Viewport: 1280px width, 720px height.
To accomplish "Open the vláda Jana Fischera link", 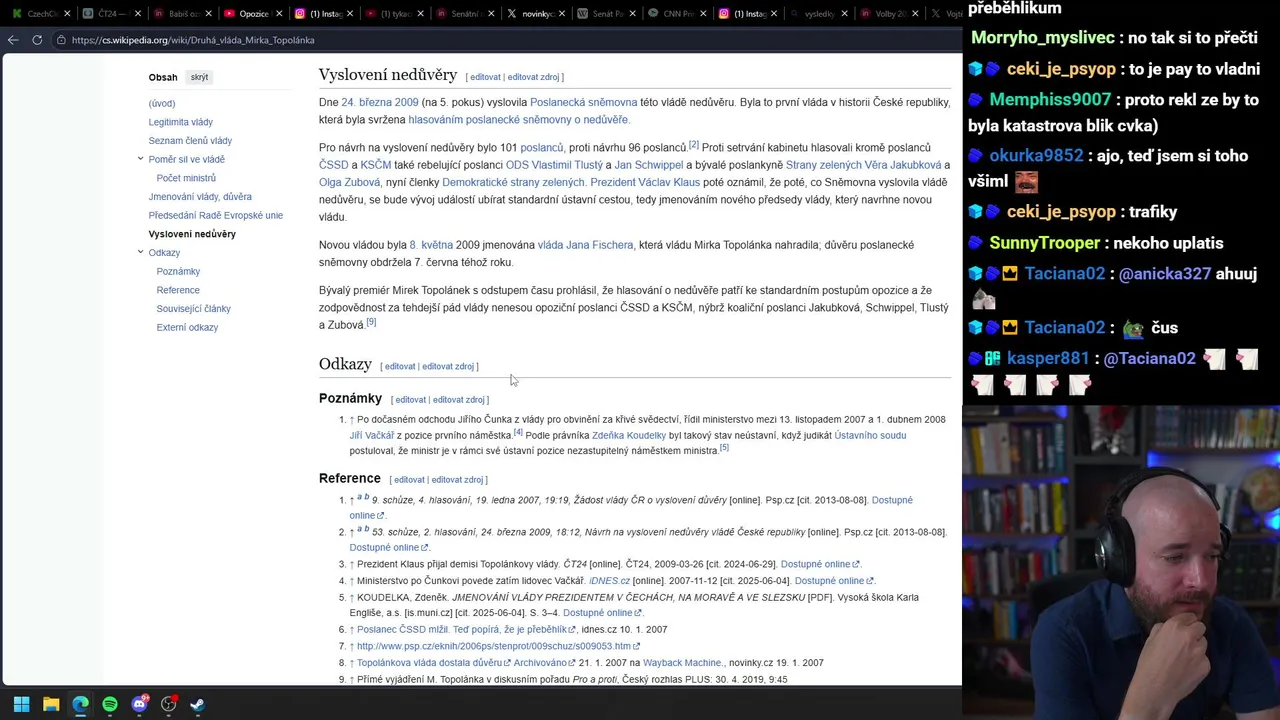I will pyautogui.click(x=585, y=245).
